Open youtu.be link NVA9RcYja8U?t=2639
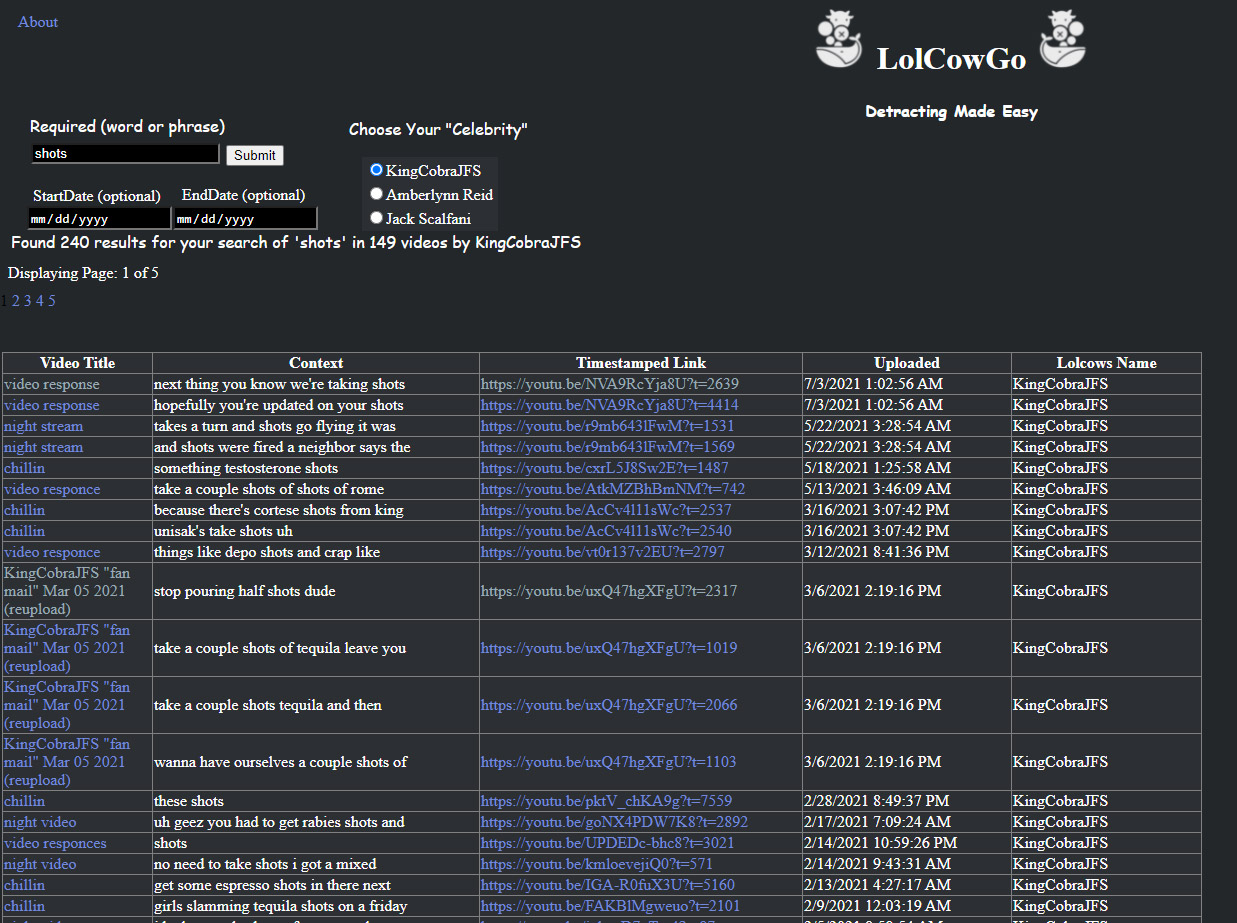The height and width of the screenshot is (923, 1237). click(x=610, y=384)
